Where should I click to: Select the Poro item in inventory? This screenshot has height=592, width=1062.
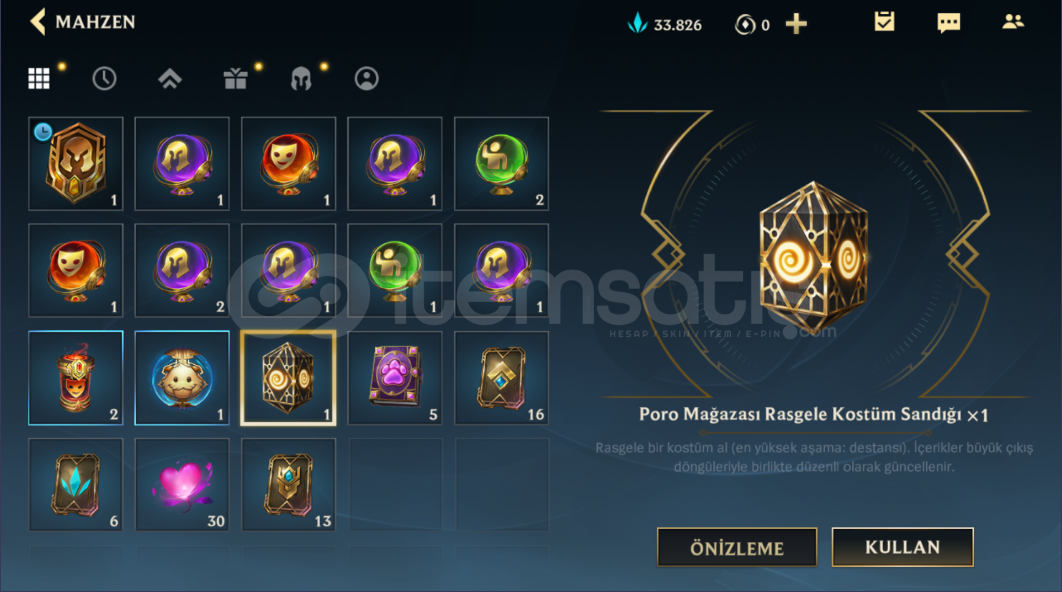182,378
